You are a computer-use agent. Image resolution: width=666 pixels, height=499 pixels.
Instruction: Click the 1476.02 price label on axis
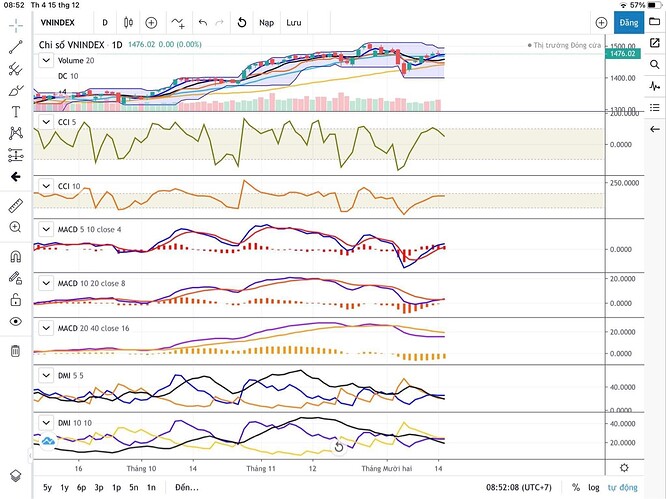point(622,54)
